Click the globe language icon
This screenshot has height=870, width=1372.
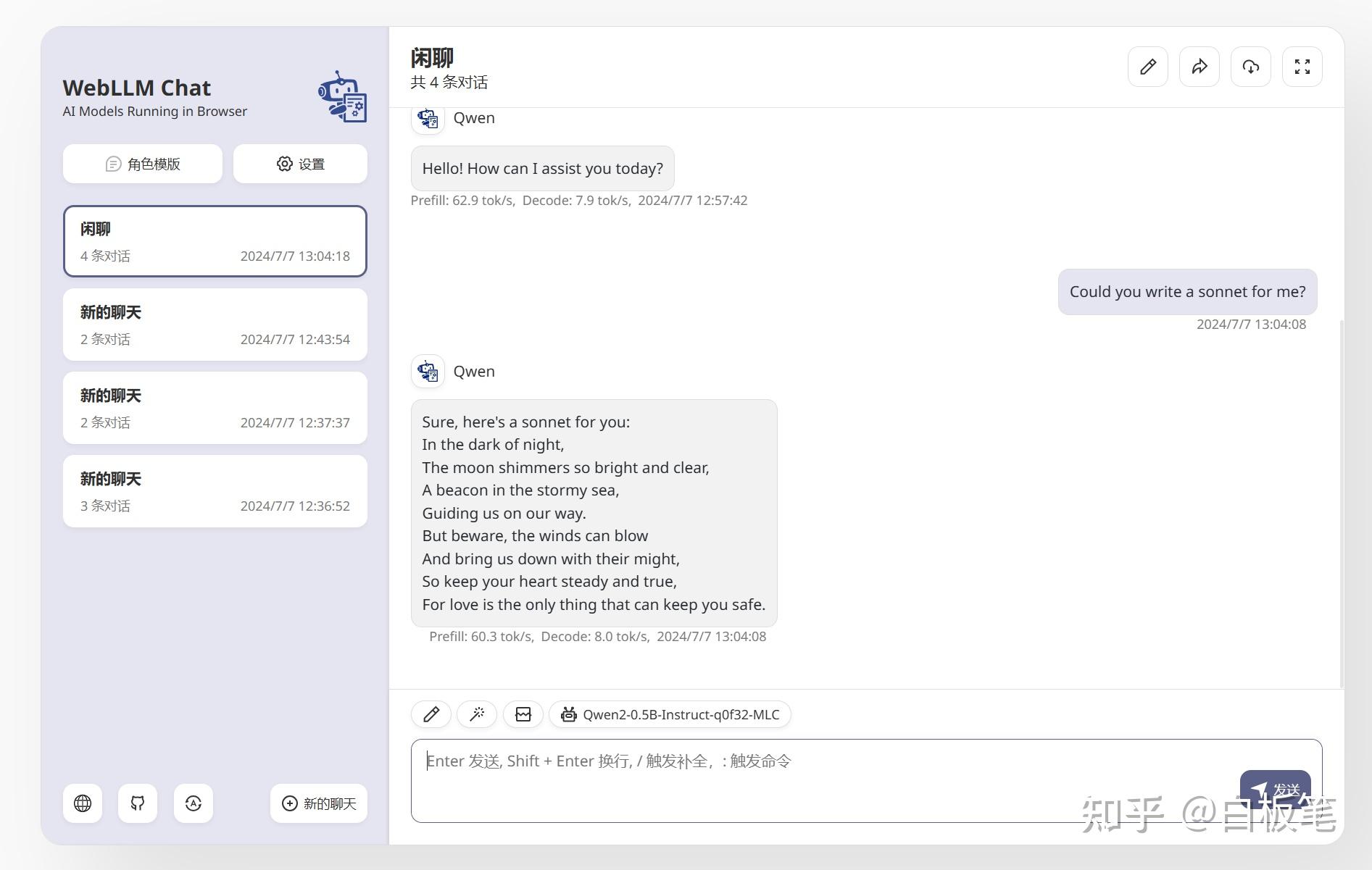click(x=82, y=803)
